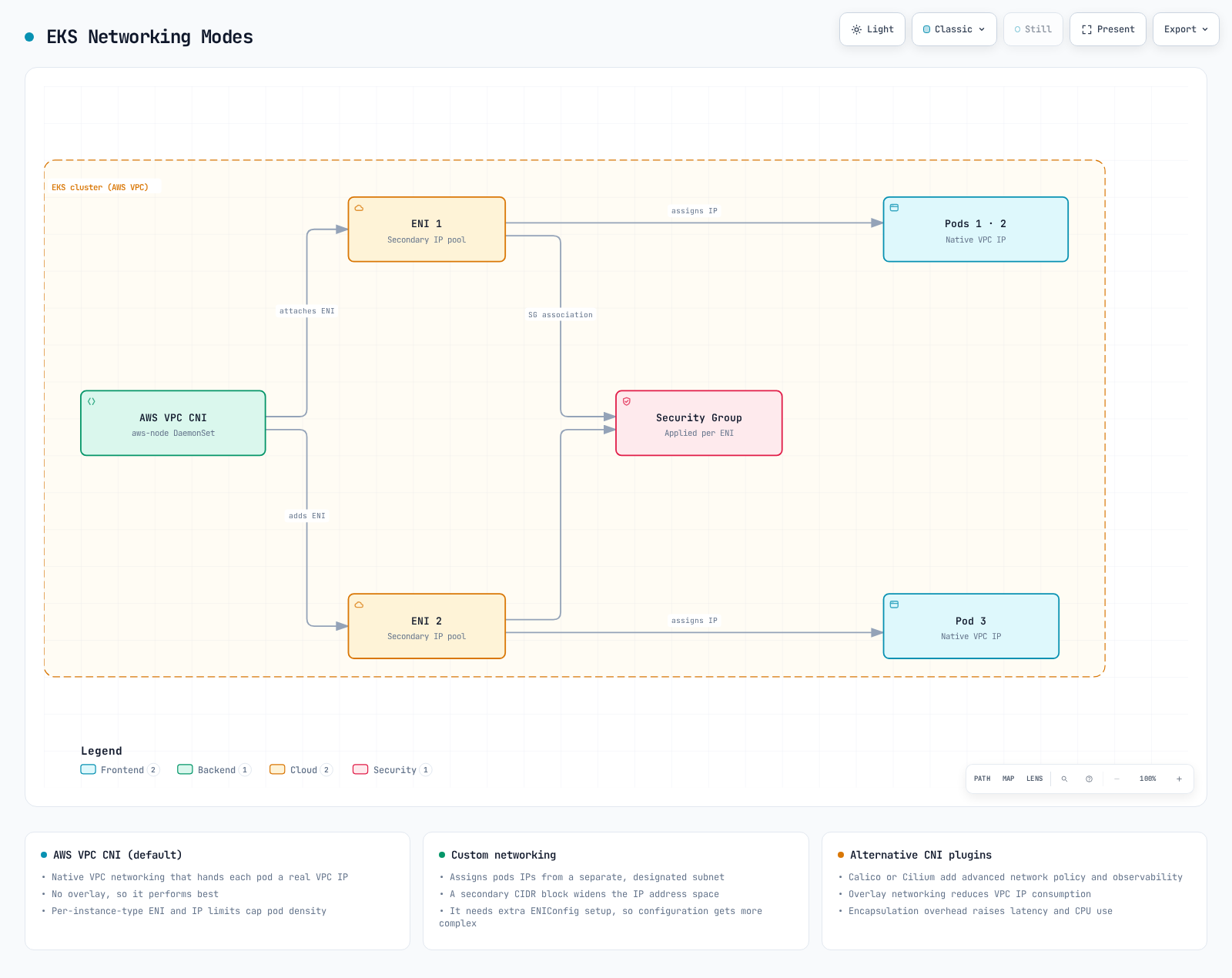Toggle the Still animation button
The image size is (1232, 978).
click(x=1033, y=29)
